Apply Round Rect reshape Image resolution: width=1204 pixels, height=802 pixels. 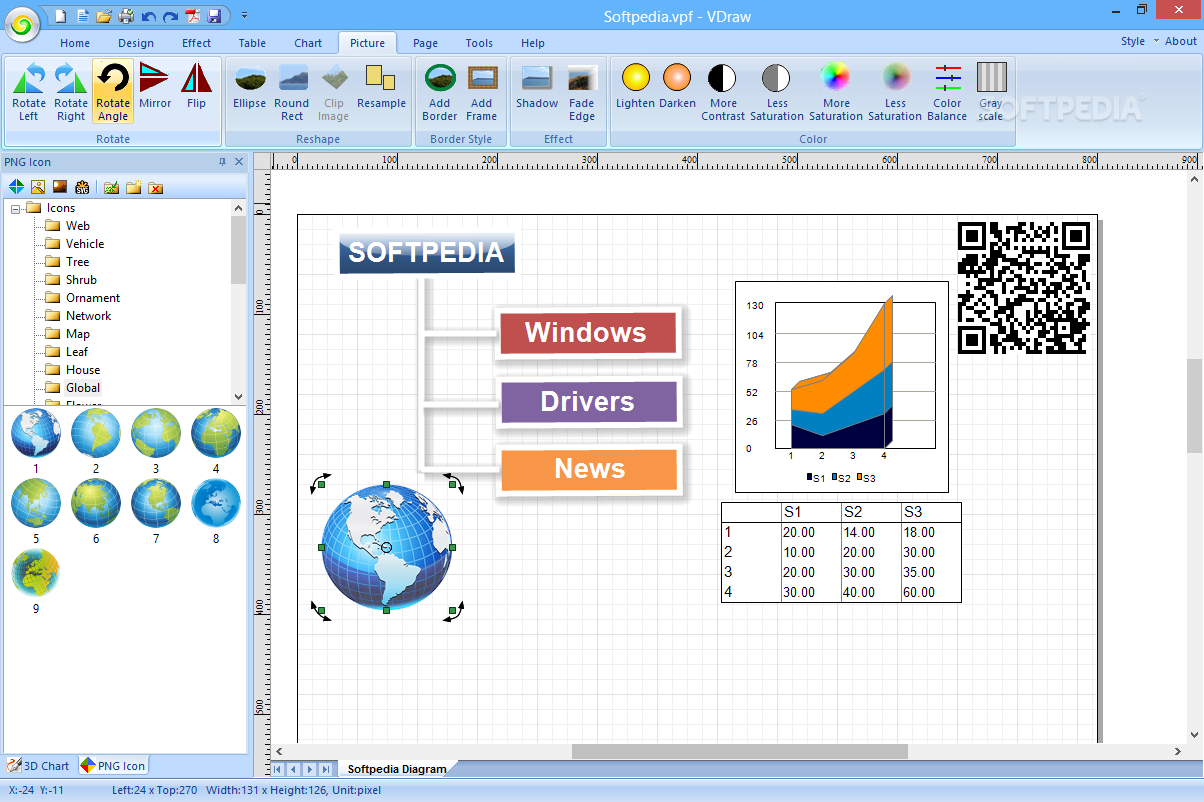coord(292,91)
